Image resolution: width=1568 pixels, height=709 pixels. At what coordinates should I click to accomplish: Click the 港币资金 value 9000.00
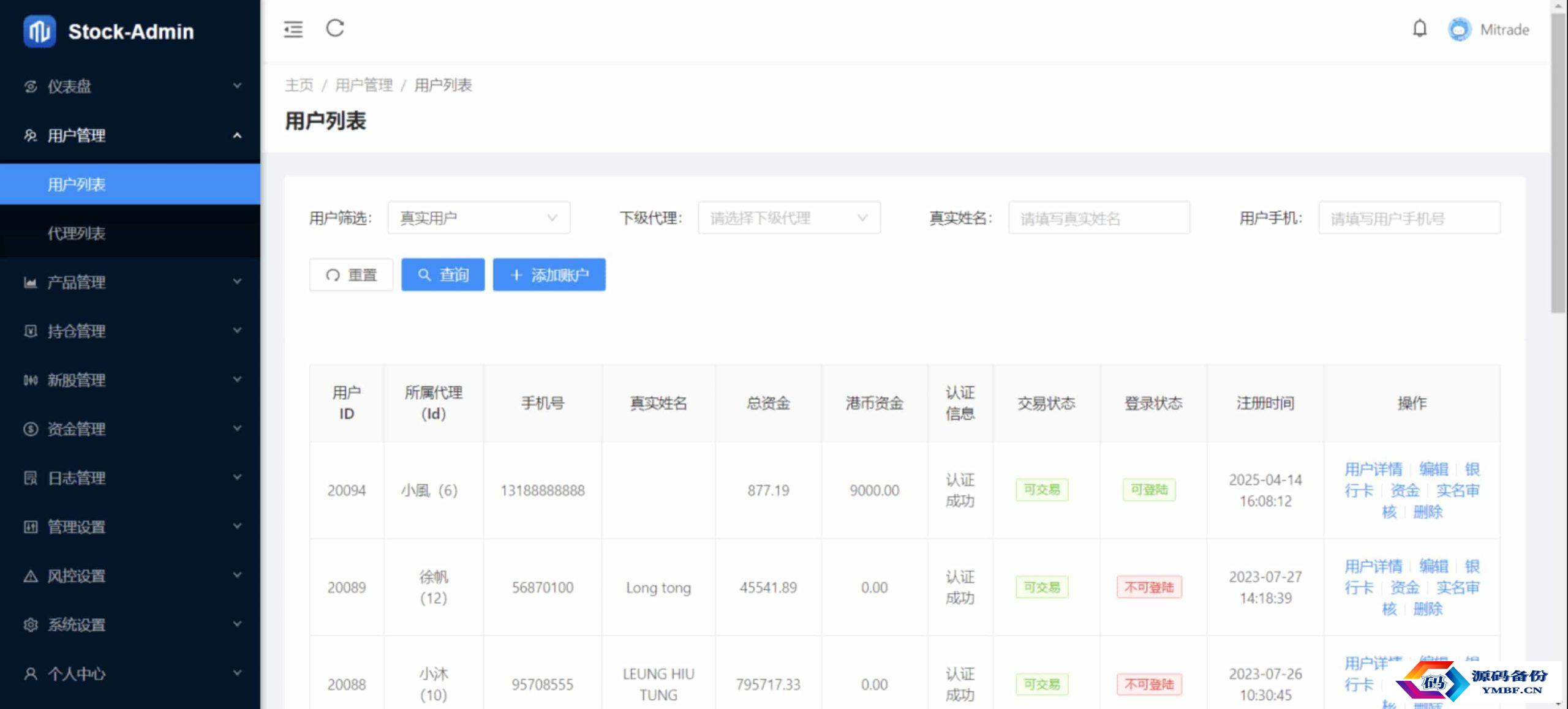tap(874, 490)
